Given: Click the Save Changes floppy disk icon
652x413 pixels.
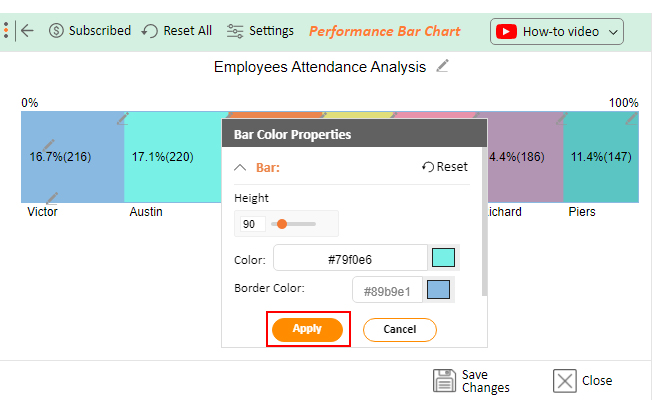Looking at the screenshot, I should click(444, 381).
